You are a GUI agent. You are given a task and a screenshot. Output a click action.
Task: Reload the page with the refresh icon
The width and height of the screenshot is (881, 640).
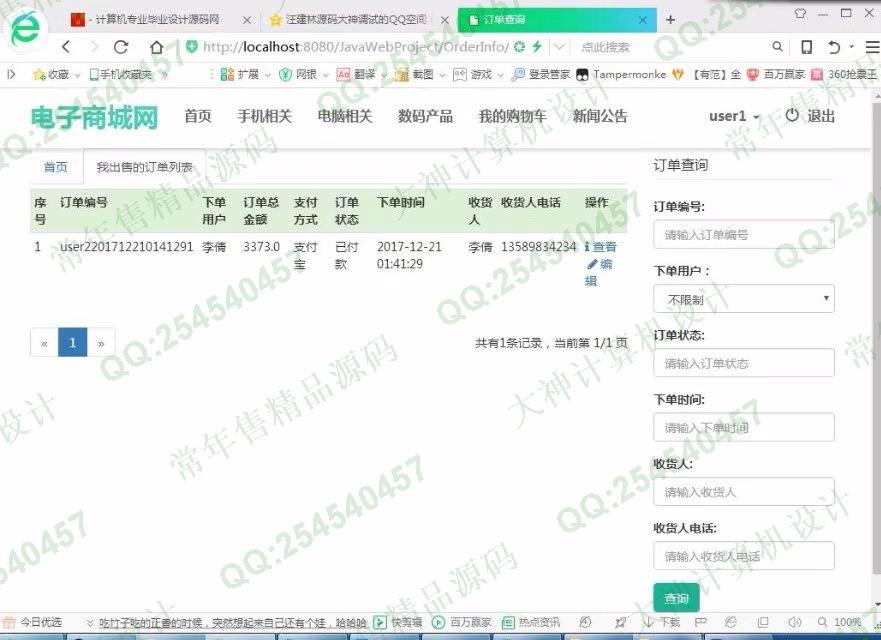[121, 47]
